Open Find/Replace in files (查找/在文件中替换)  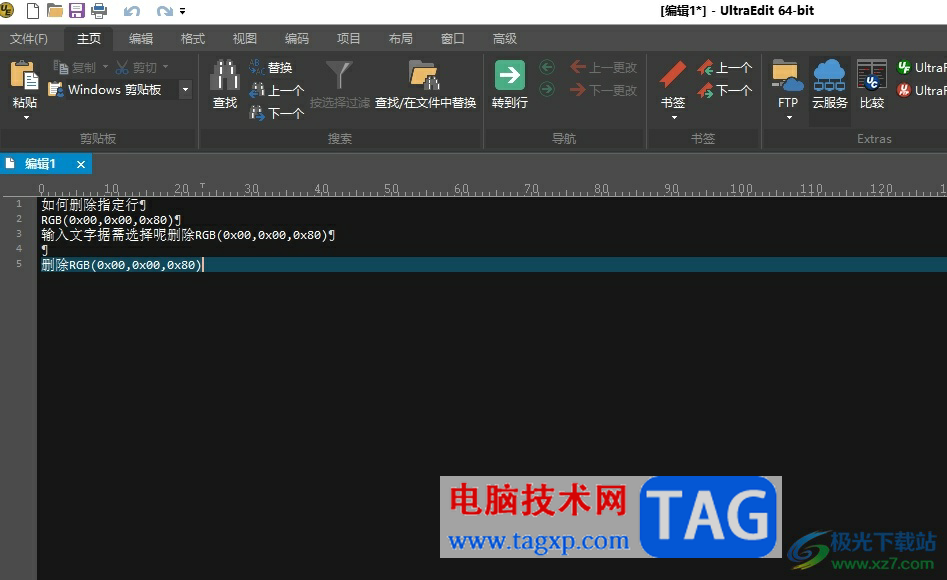(x=425, y=85)
